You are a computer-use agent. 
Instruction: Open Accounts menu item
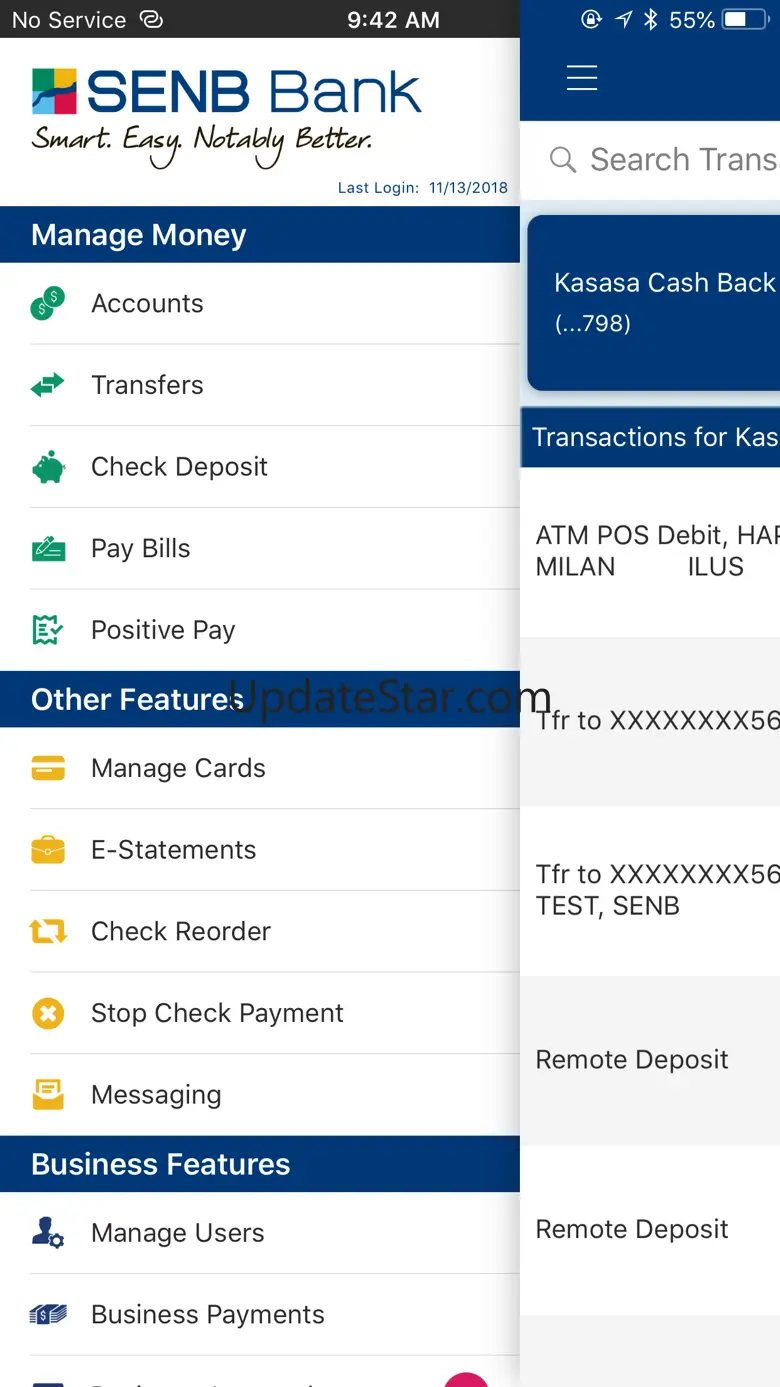pos(260,304)
